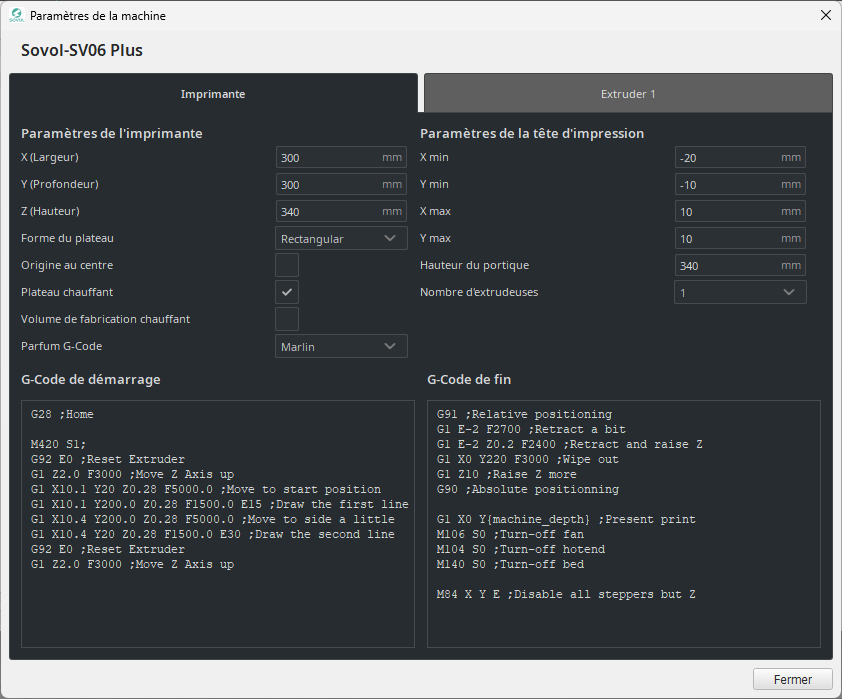Screen dimensions: 842x699
Task: Click the 'G91 ;Relative positioning' line
Action: click(x=525, y=414)
